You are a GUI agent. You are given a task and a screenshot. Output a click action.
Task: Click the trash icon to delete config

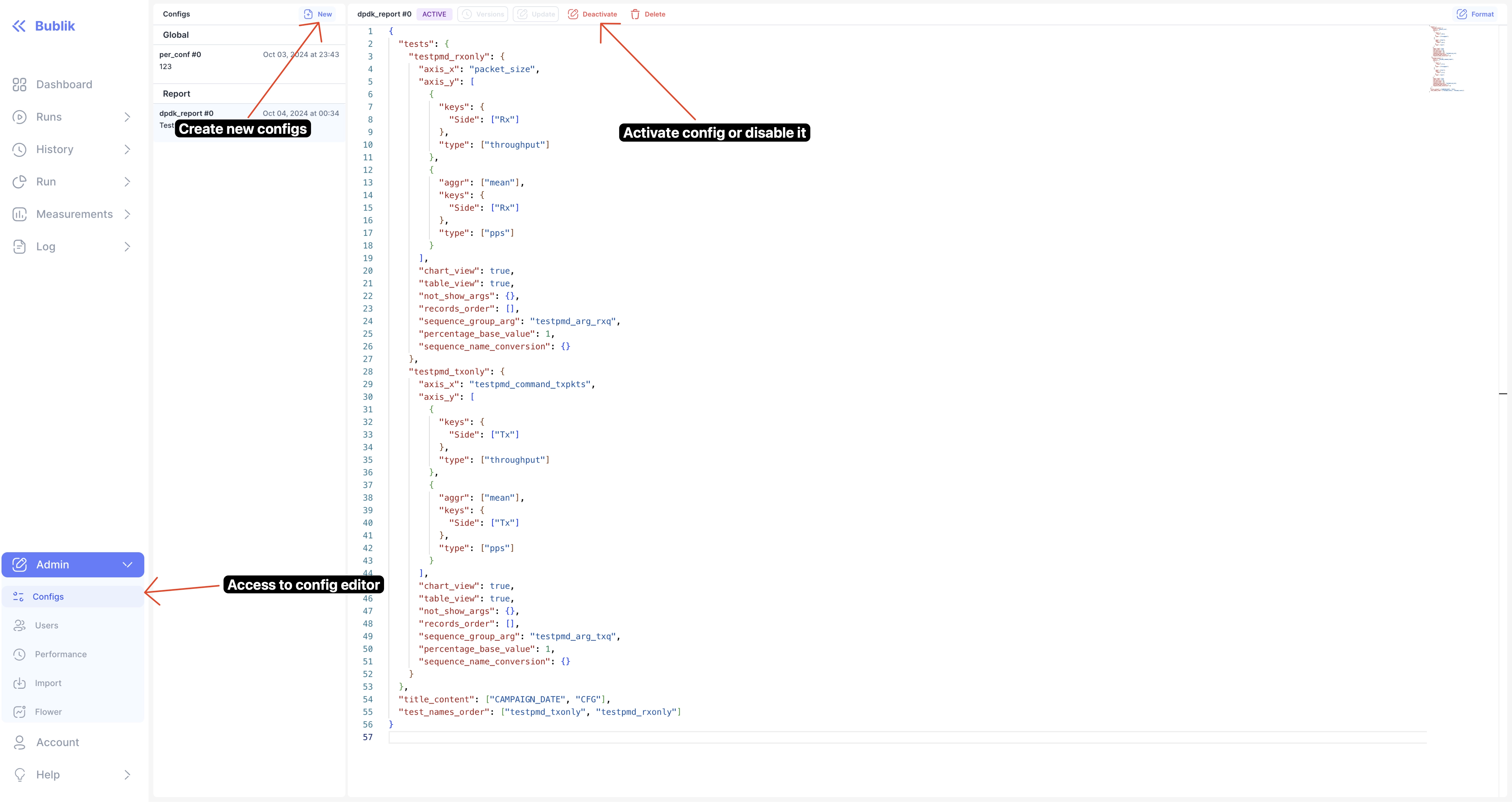[x=635, y=14]
